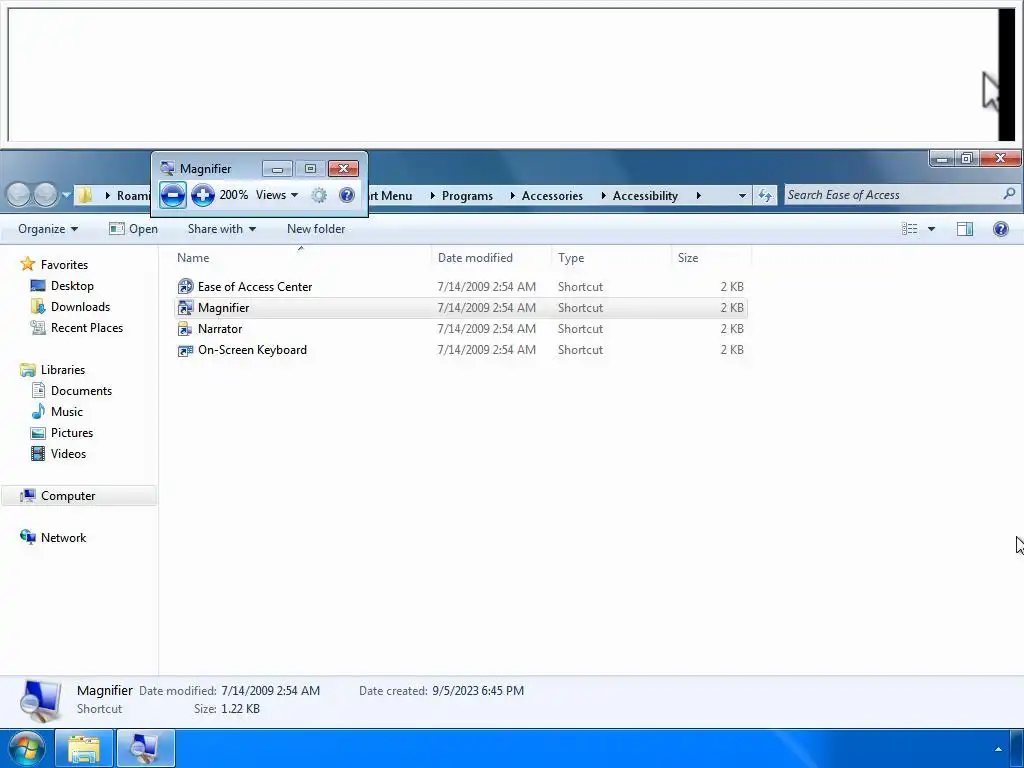The height and width of the screenshot is (768, 1024).
Task: Select the On-Screen Keyboard shortcut icon
Action: pos(185,350)
